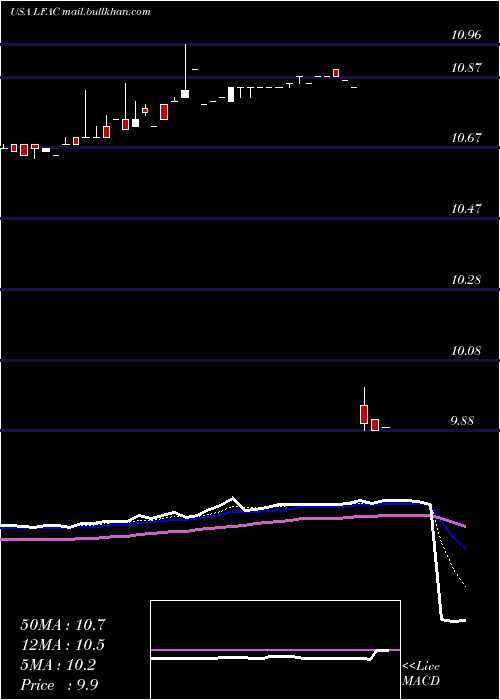The height and width of the screenshot is (700, 500).
Task: Click the USA LFAC mail.bullkhan.com title
Action: (x=80, y=12)
